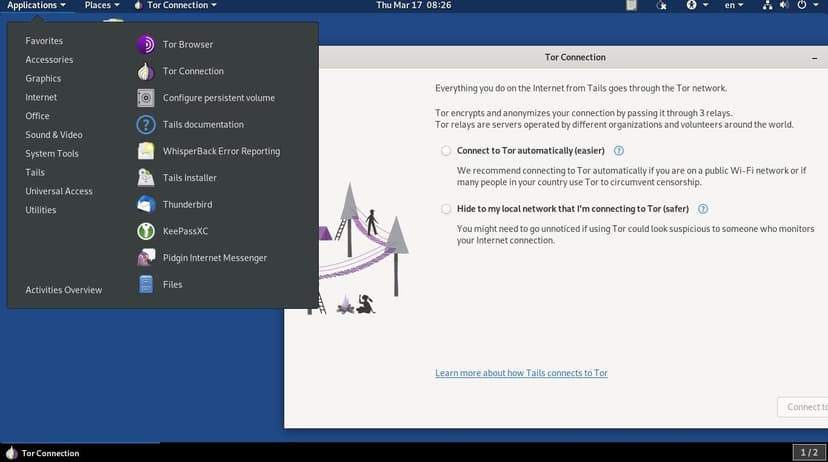Launch the Tails Installer icon
Screen dimensions: 828x462
[146, 178]
